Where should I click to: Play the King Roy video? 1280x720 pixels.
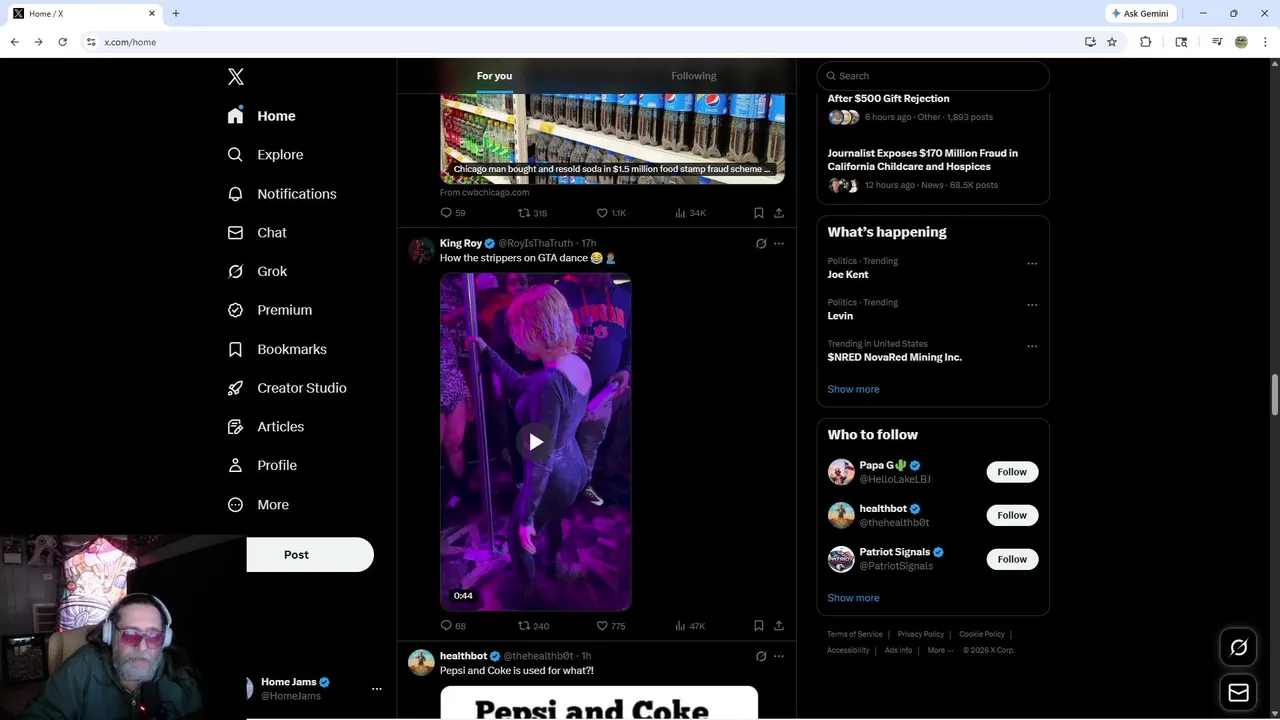pos(536,442)
